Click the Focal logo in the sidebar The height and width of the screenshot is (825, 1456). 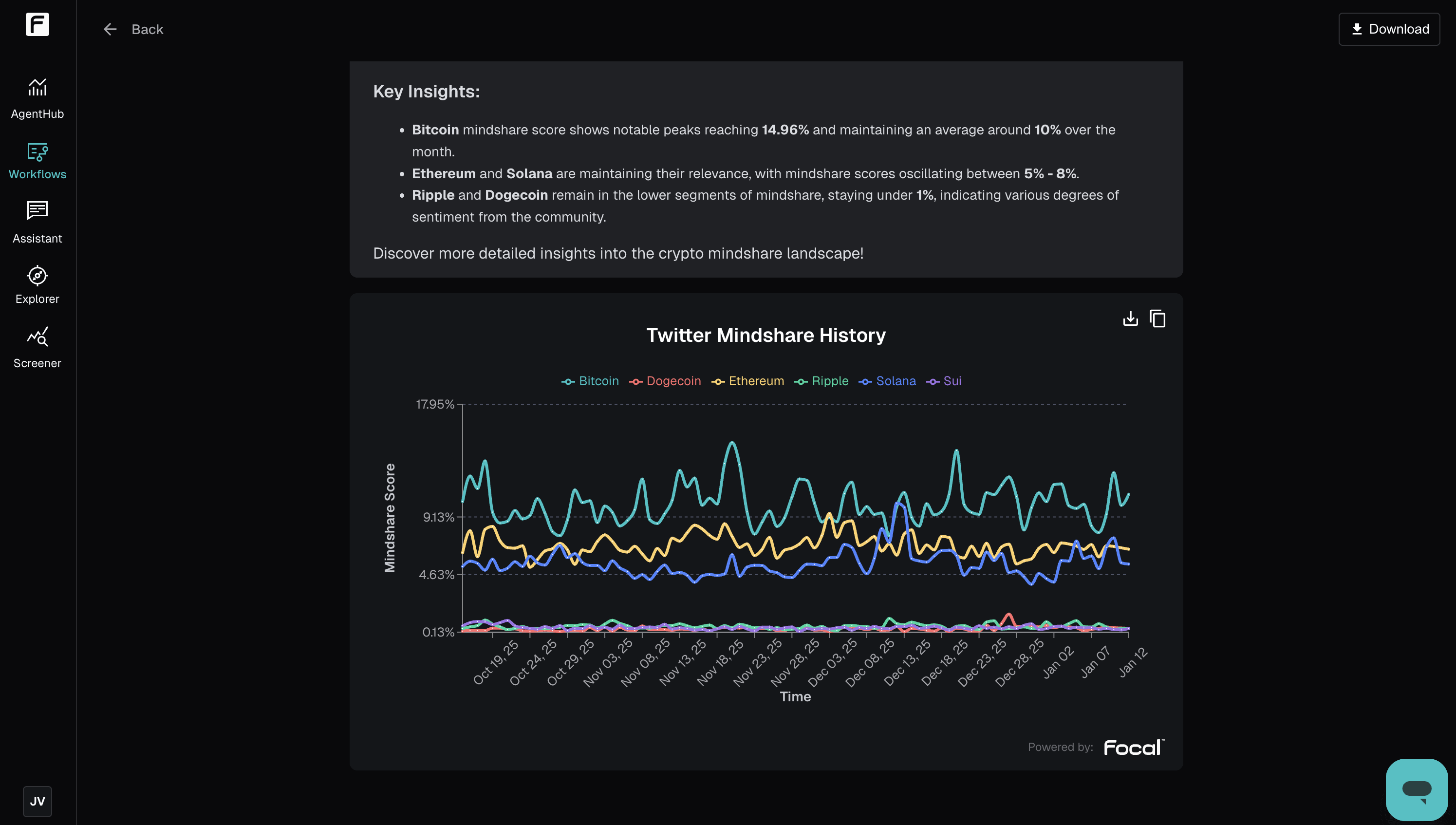[37, 24]
